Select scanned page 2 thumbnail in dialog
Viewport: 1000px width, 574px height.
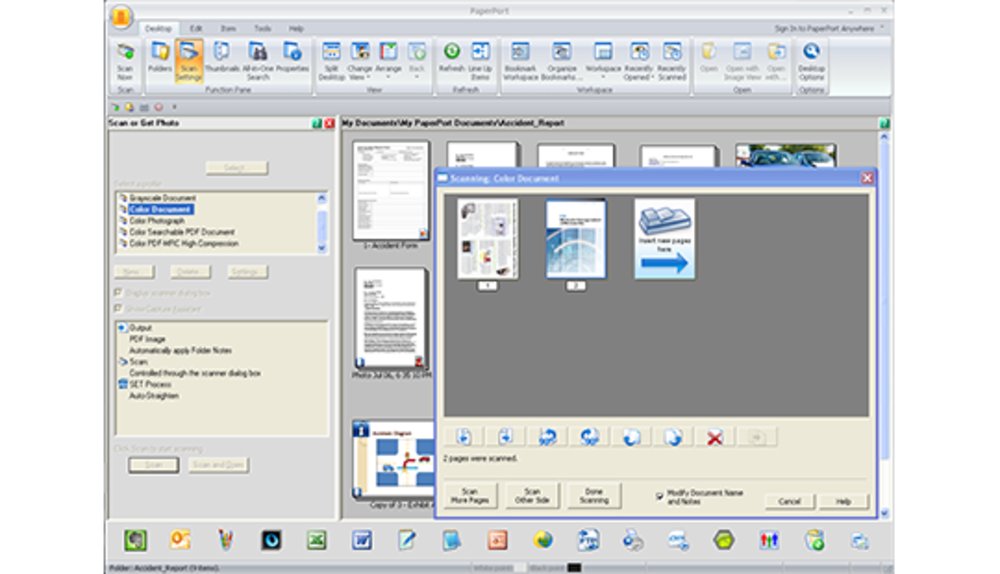click(576, 239)
